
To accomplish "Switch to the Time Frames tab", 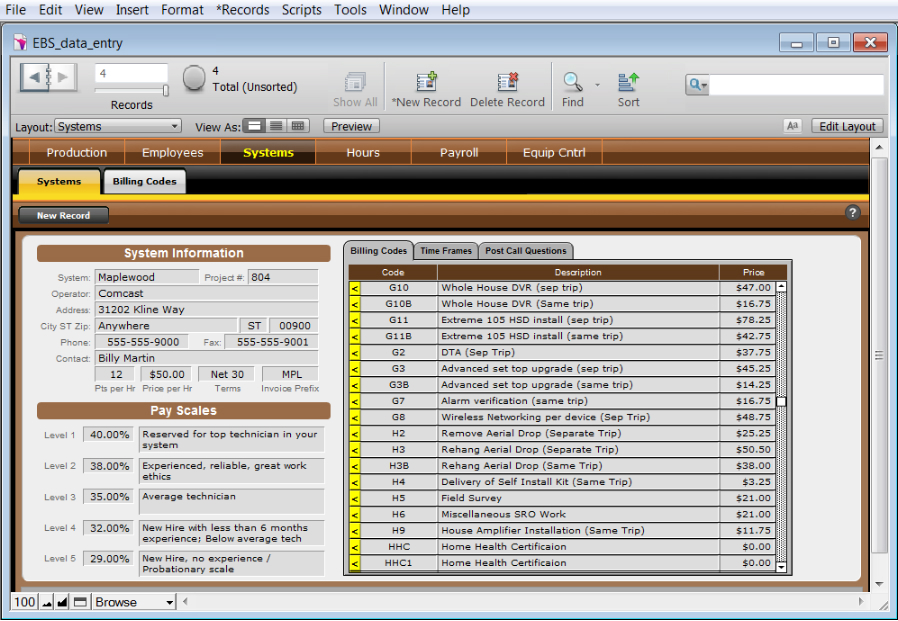I will tap(445, 251).
